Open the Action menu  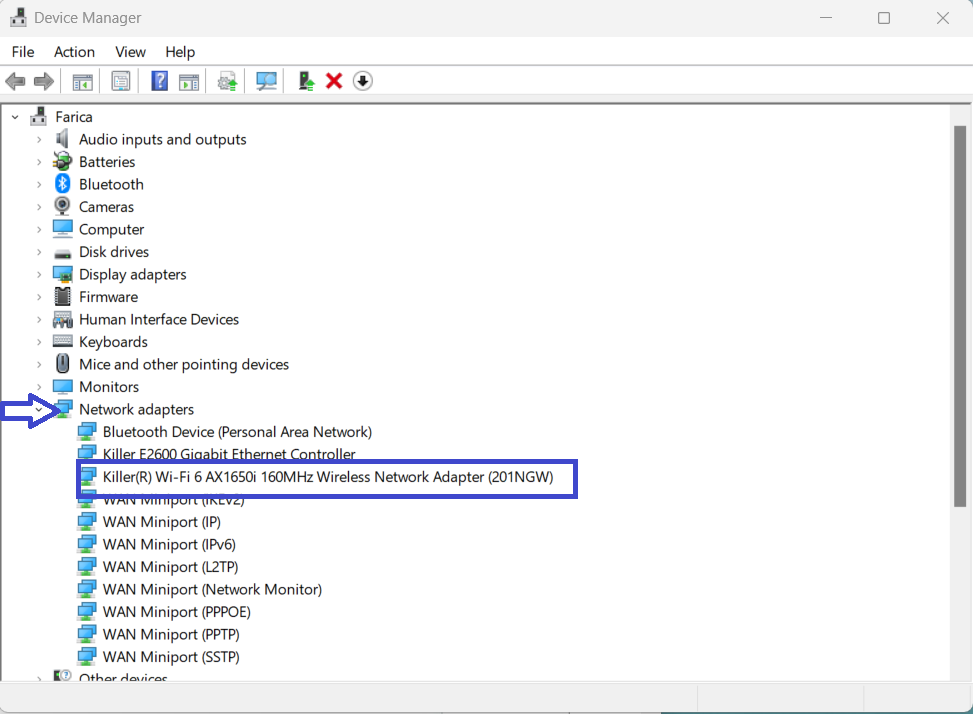(74, 51)
